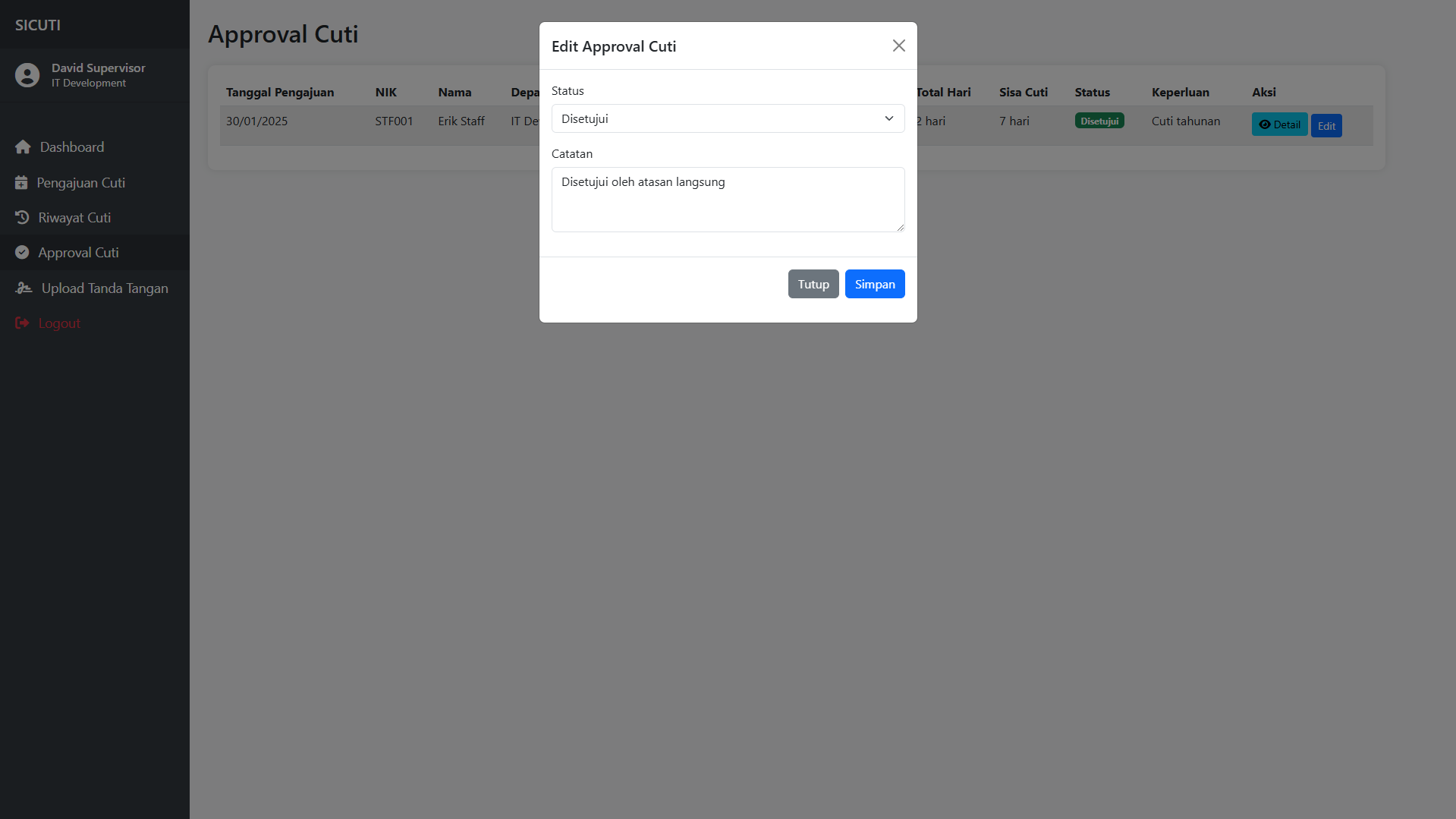Click the David Supervisor avatar icon
Viewport: 1456px width, 819px height.
[x=27, y=75]
